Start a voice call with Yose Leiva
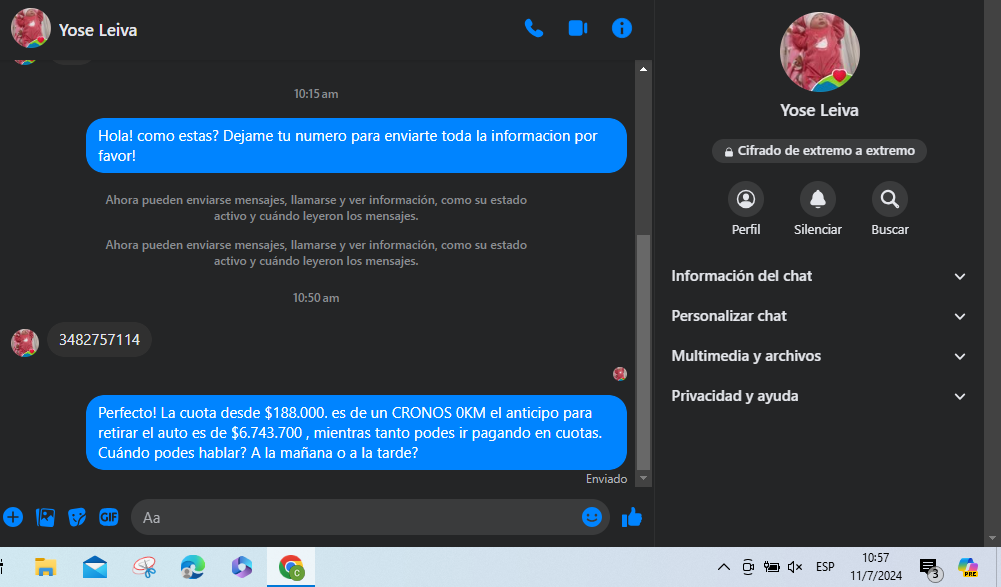This screenshot has height=587, width=1001. (534, 28)
